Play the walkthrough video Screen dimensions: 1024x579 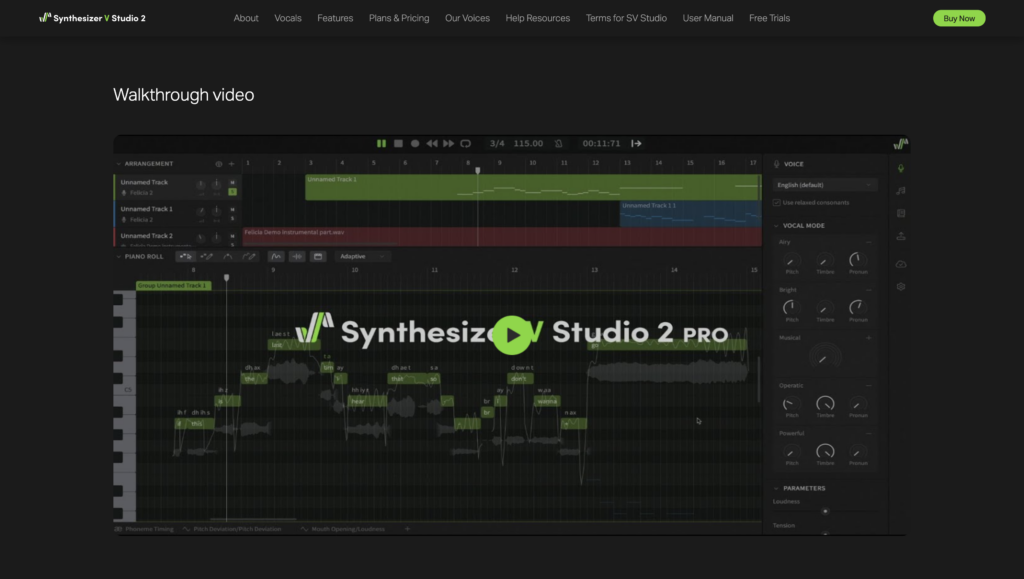coord(512,335)
